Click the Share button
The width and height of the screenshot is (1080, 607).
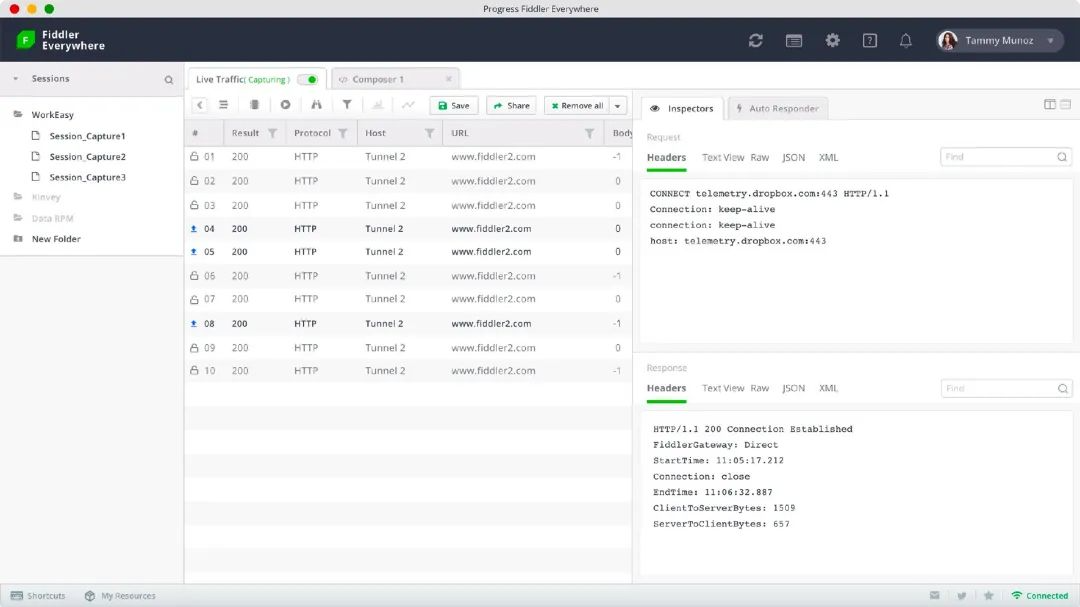(511, 106)
